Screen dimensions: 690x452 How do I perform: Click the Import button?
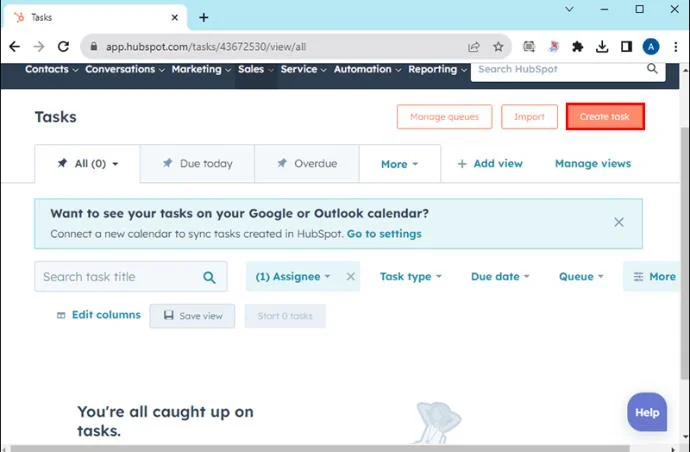(x=529, y=117)
